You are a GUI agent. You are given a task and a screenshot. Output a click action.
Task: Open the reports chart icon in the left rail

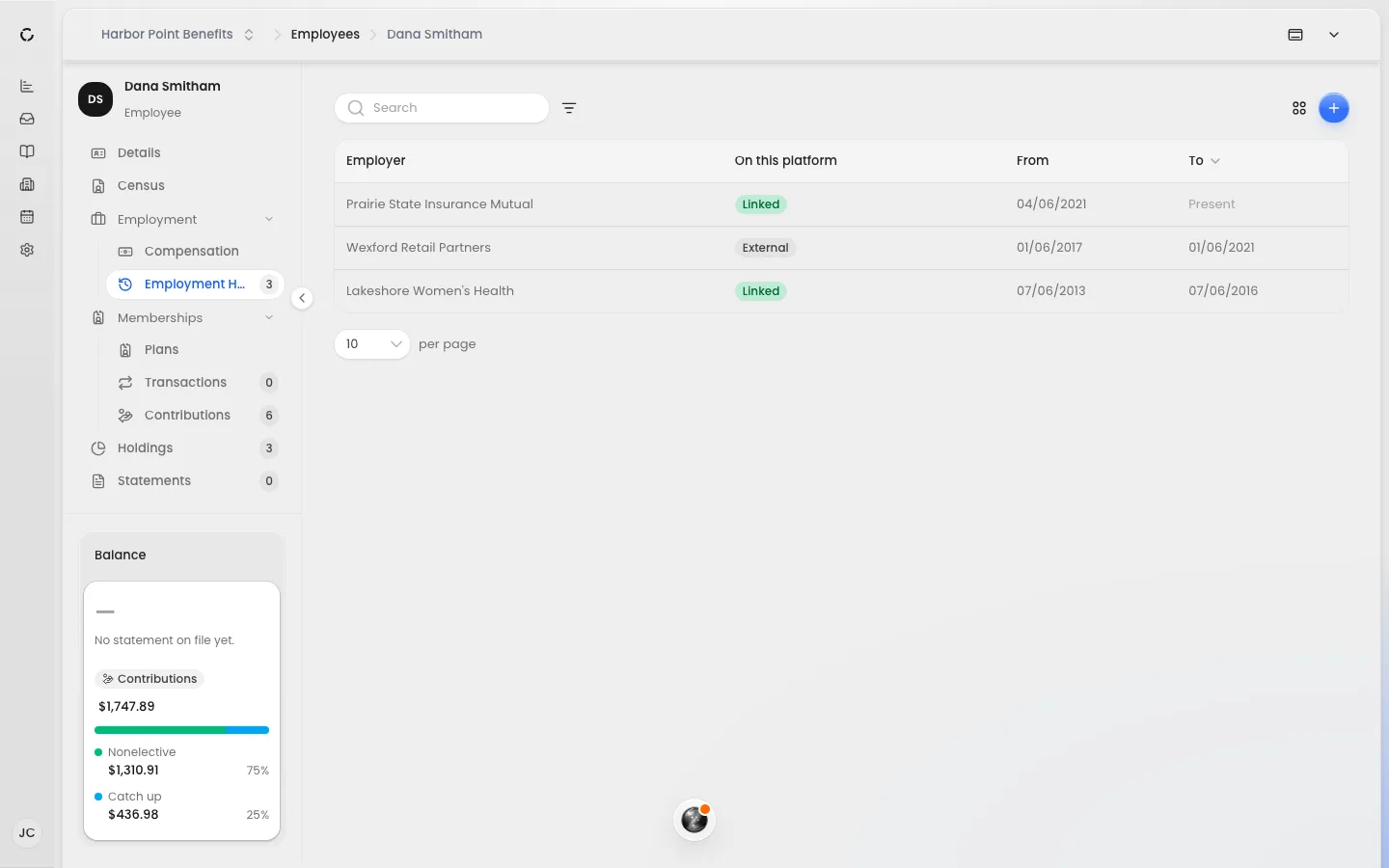(27, 87)
